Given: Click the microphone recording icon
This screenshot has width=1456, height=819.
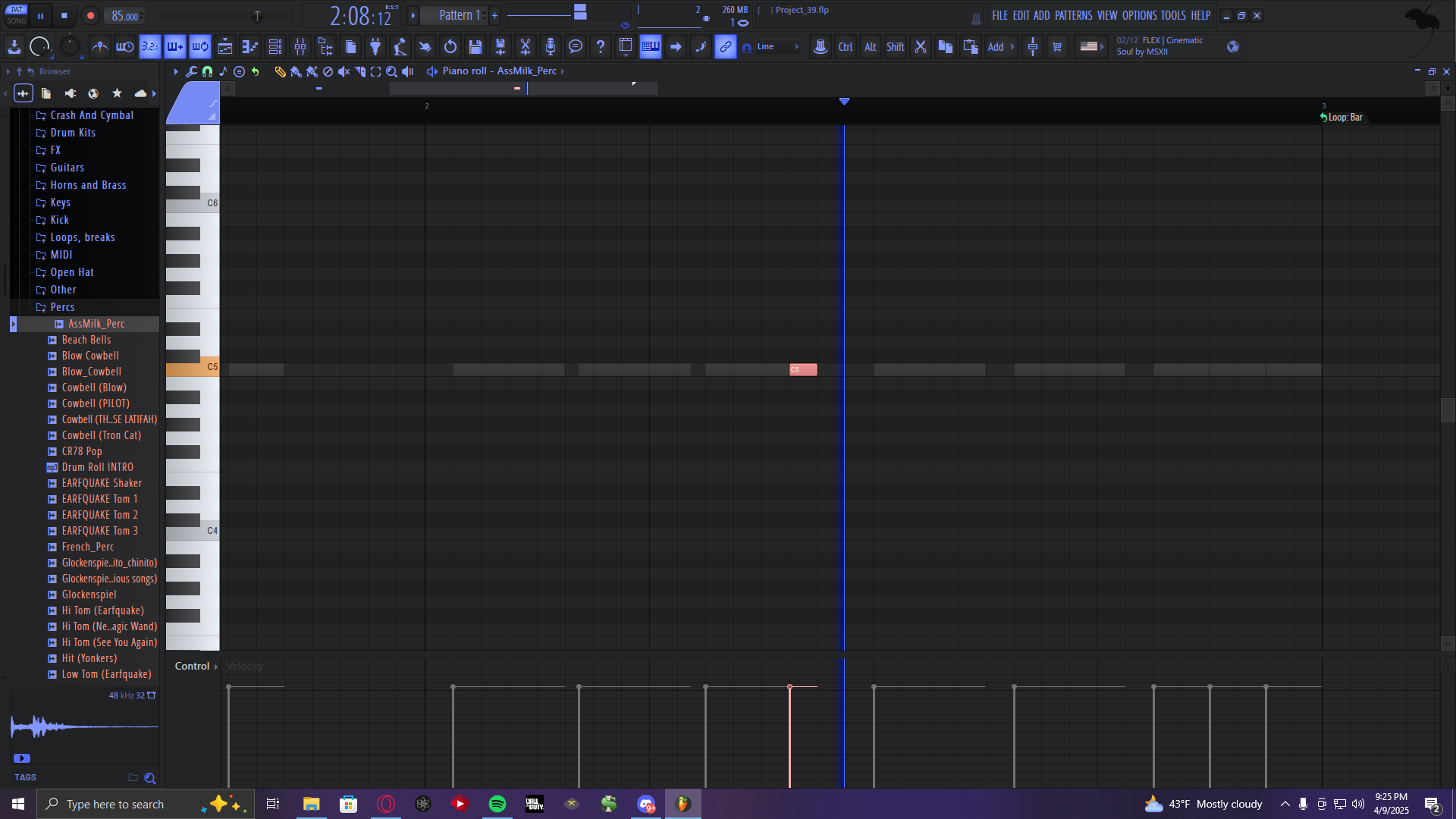Looking at the screenshot, I should point(551,47).
